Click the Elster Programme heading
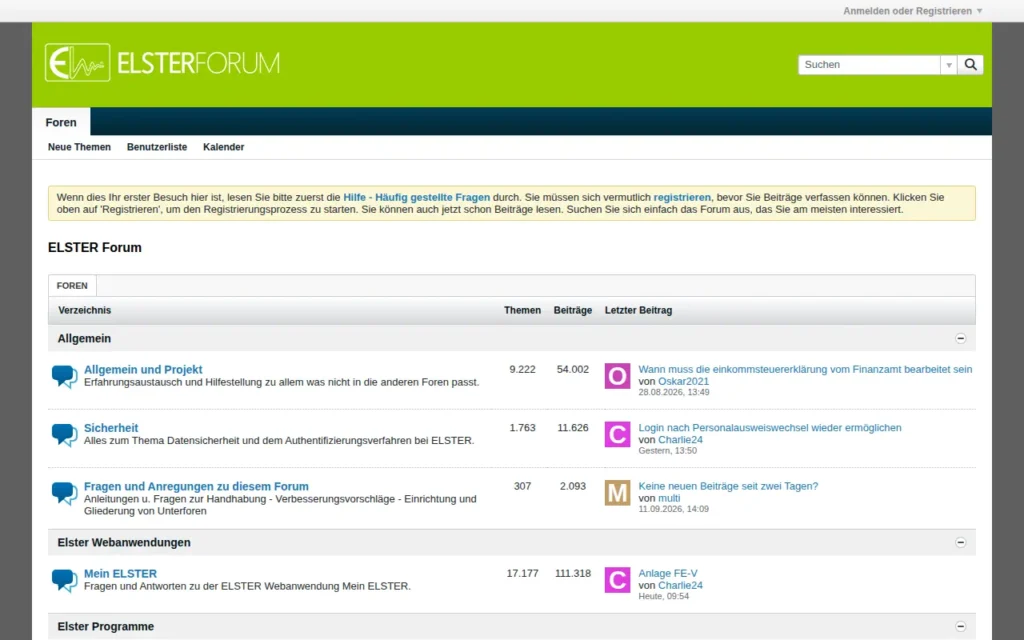1024x640 pixels. coord(106,626)
